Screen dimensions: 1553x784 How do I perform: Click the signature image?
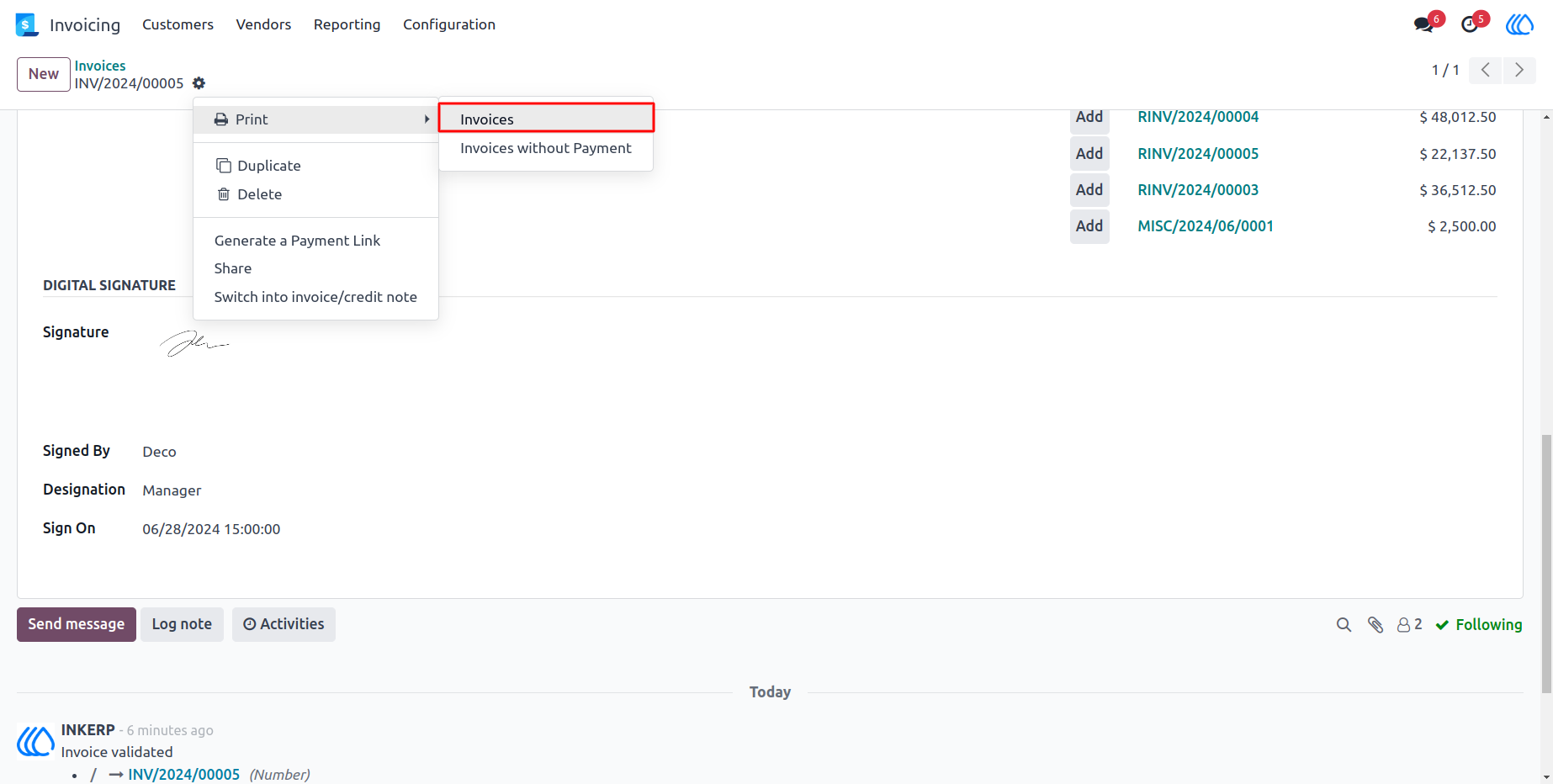(x=194, y=343)
